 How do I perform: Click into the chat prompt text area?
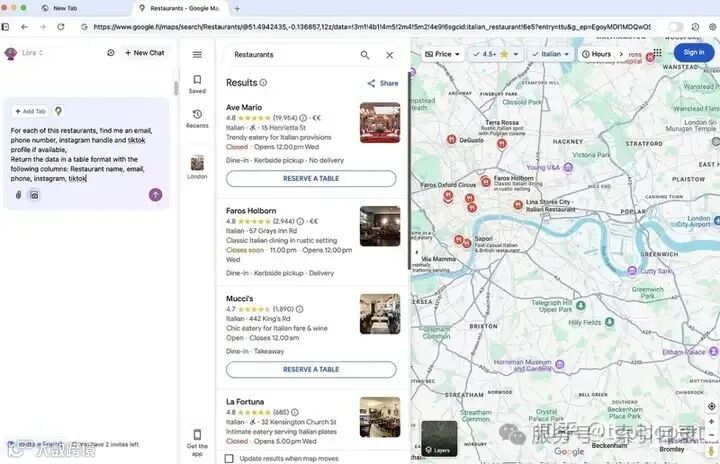(80, 154)
